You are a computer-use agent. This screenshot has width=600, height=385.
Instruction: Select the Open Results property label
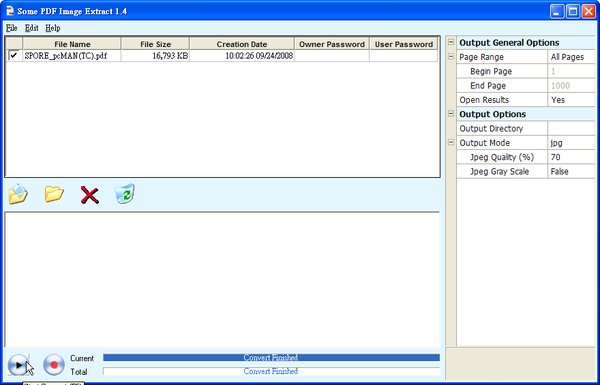(x=484, y=100)
